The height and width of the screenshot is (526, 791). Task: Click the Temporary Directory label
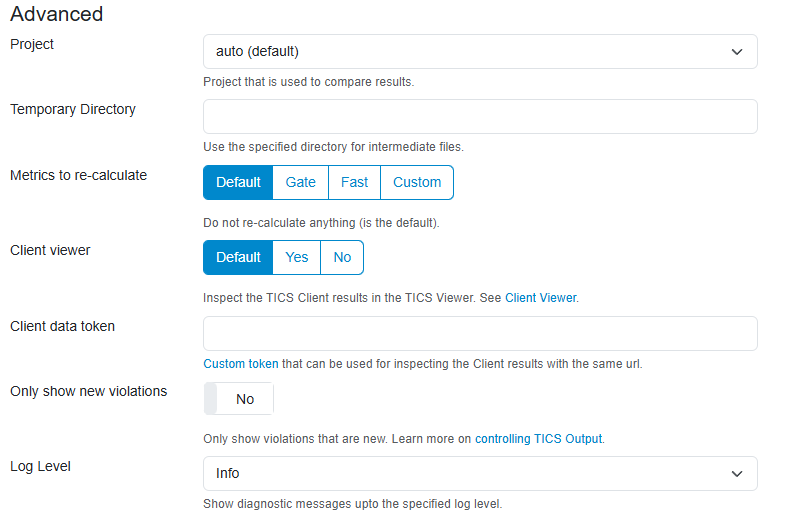point(73,109)
